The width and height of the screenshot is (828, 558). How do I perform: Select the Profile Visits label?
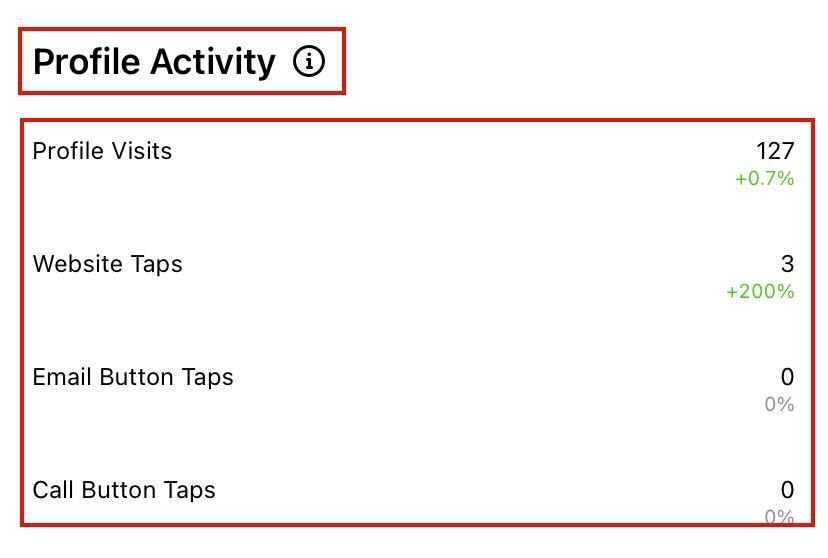[x=102, y=151]
